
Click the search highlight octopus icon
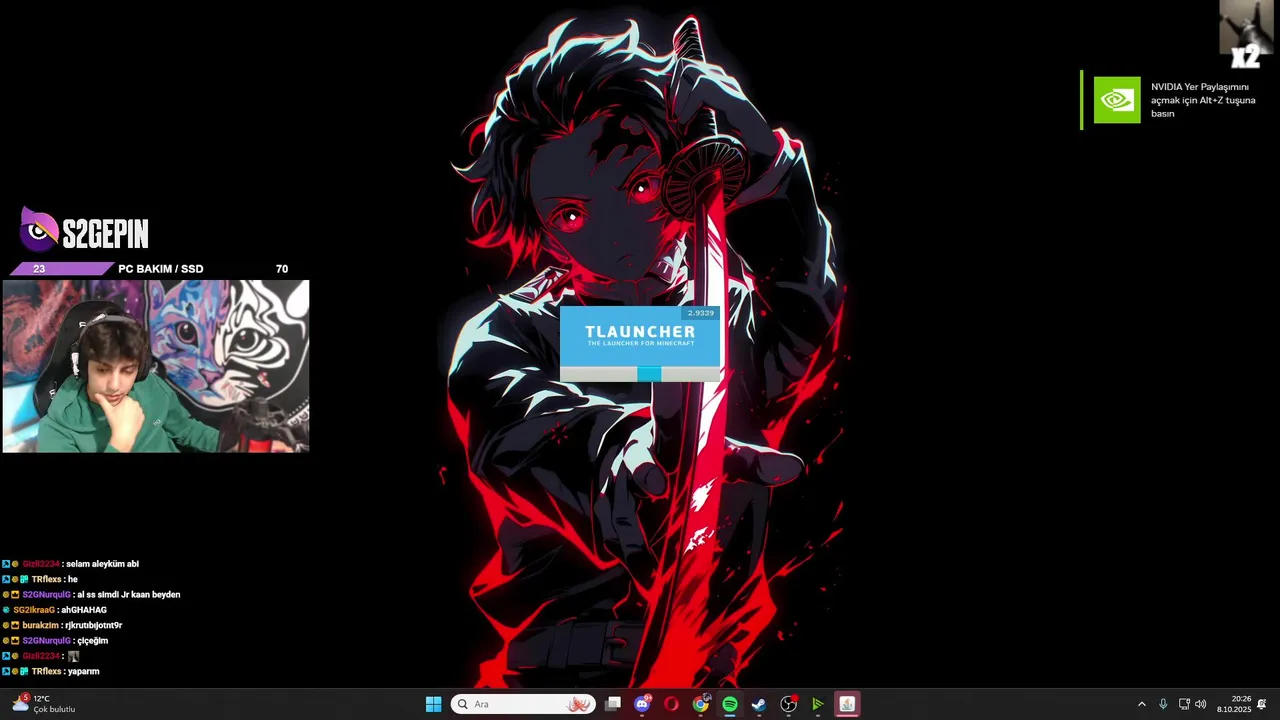point(579,704)
